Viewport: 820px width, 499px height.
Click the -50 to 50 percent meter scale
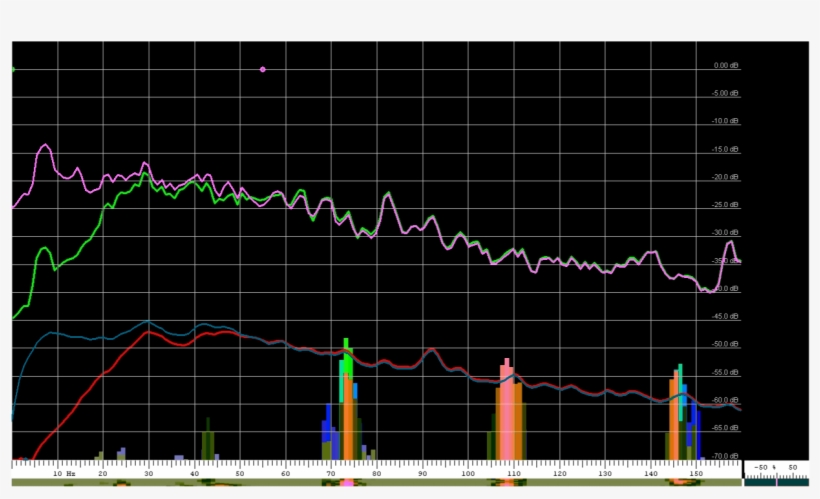coord(776,468)
